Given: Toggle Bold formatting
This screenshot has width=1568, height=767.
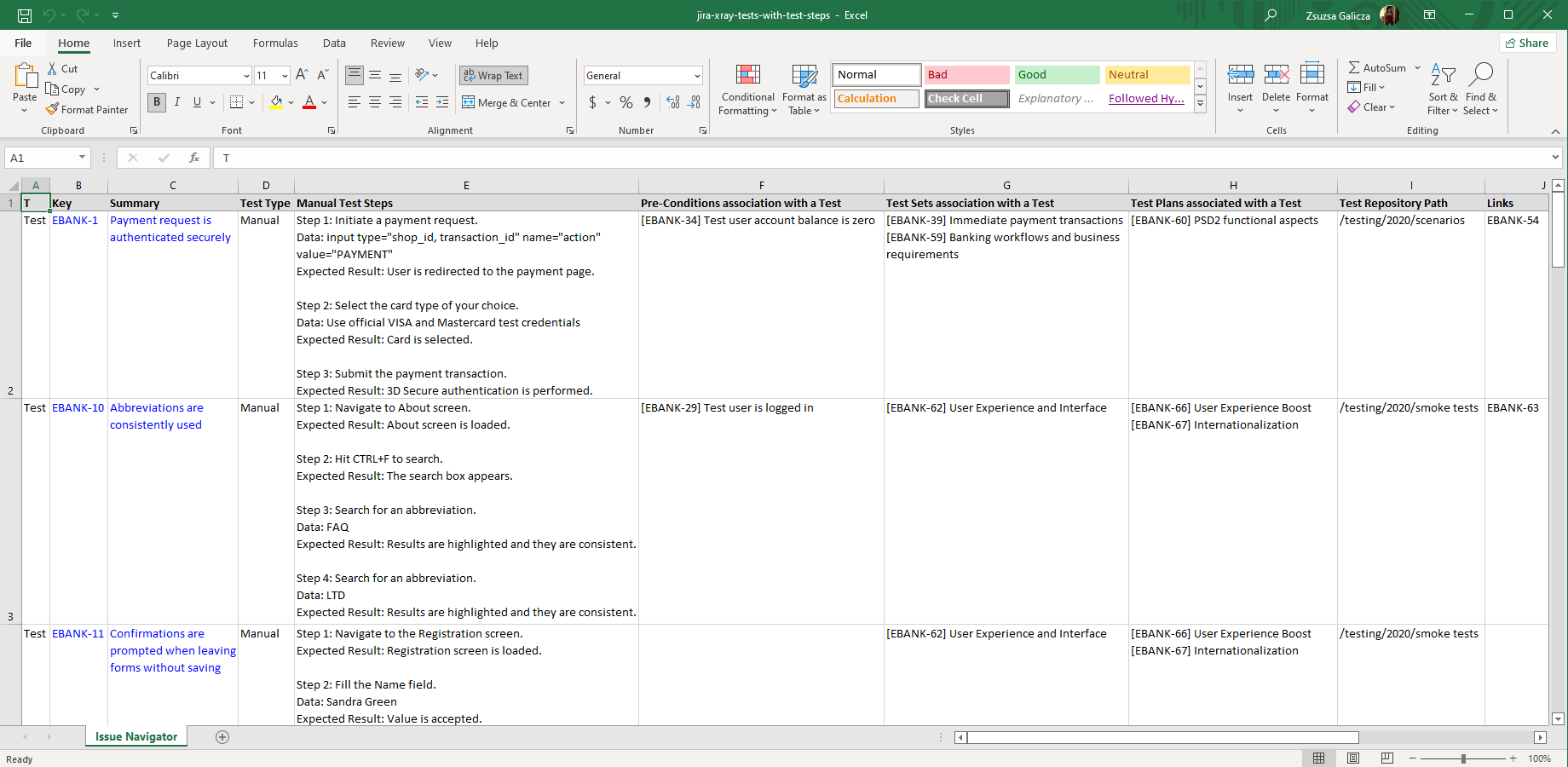Looking at the screenshot, I should coord(157,102).
